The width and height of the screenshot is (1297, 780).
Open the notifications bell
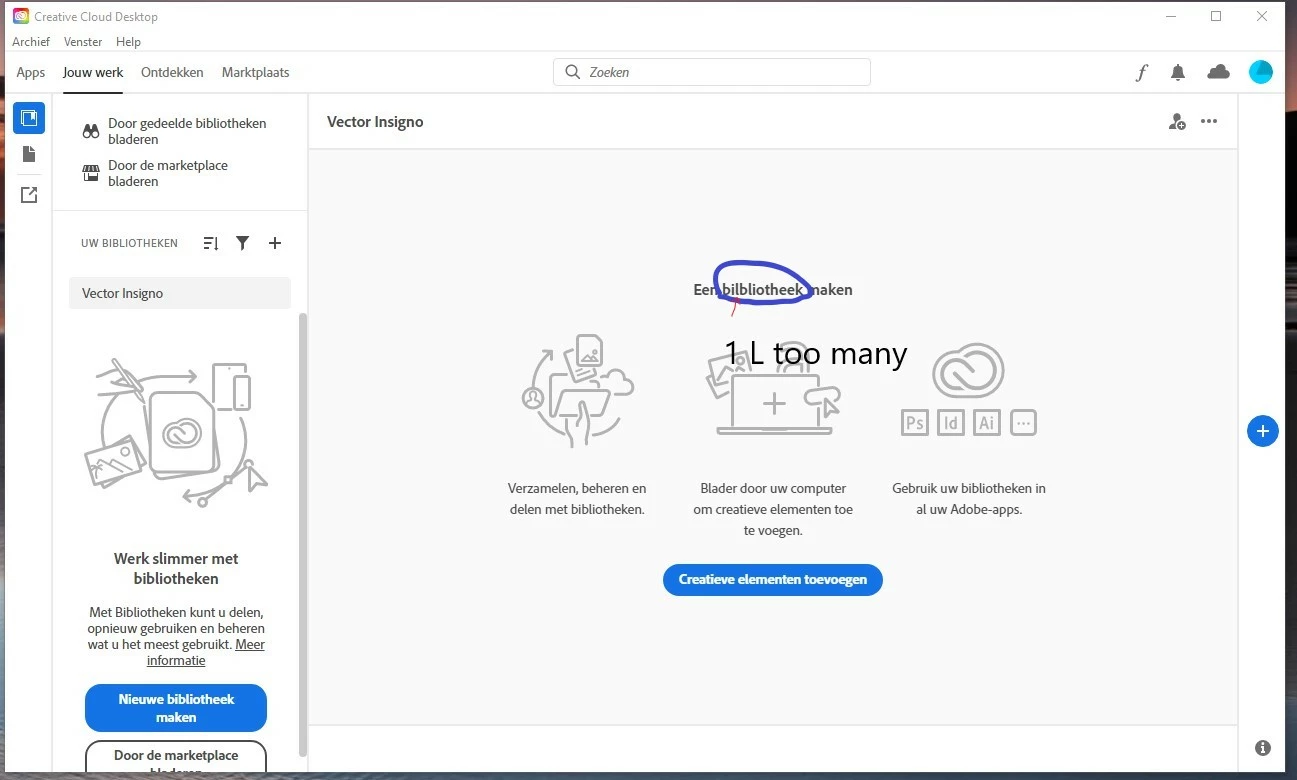pos(1178,72)
